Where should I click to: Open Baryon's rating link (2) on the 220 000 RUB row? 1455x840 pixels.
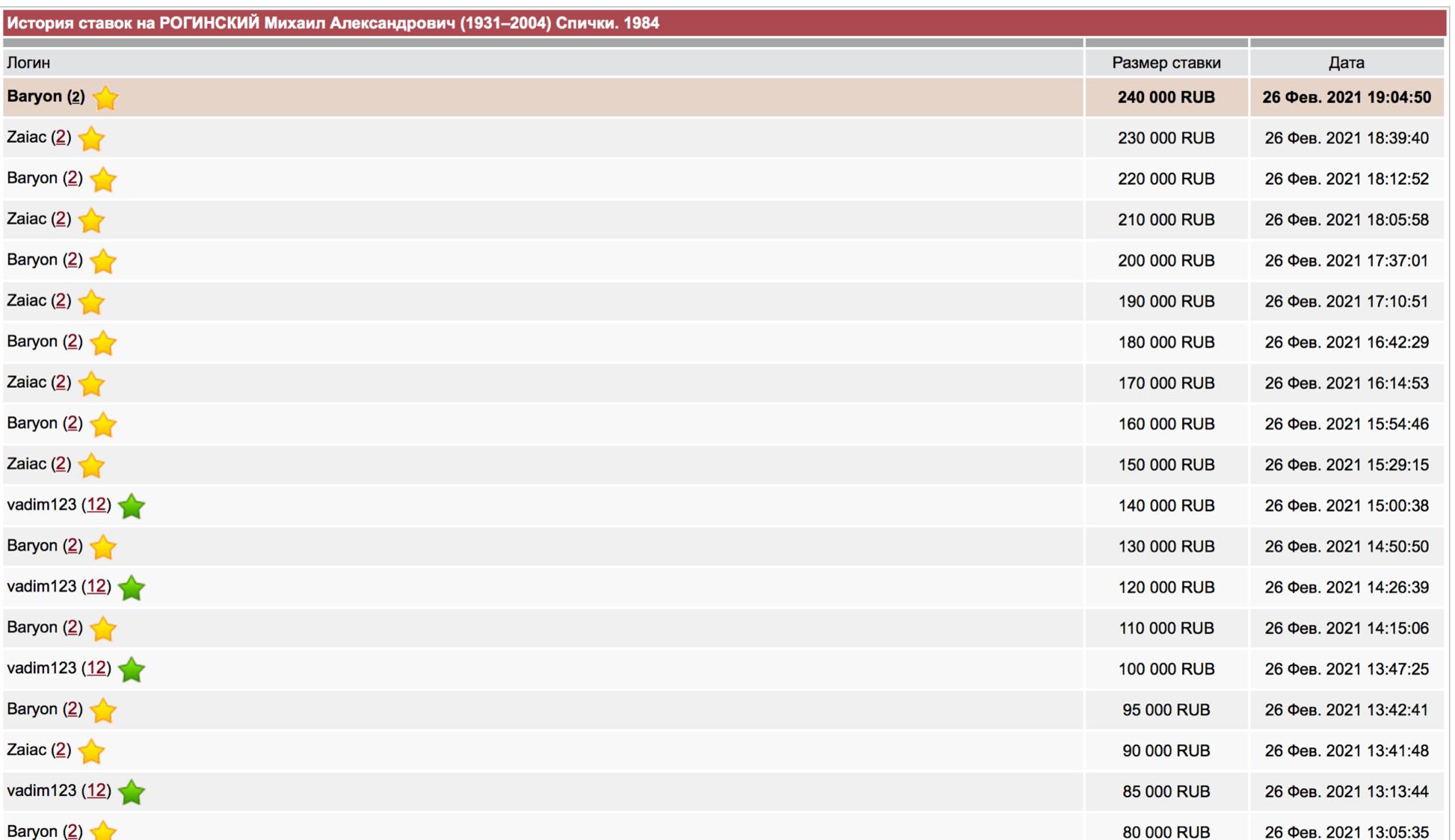73,178
